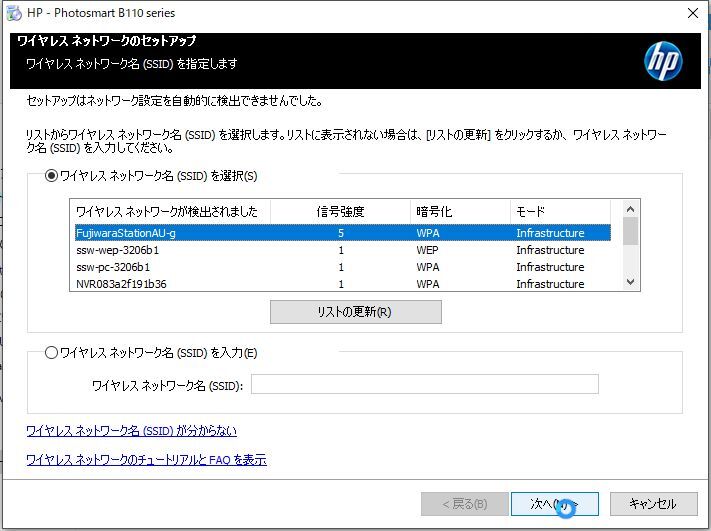Click WPA encryption cell of ssw-pc-3206b1
Viewport: 711px width, 531px height.
tap(428, 267)
